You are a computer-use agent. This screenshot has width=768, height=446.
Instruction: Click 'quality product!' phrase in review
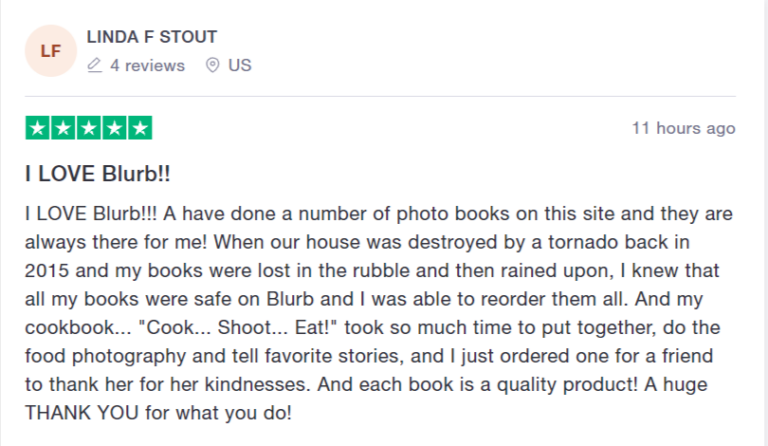(567, 385)
